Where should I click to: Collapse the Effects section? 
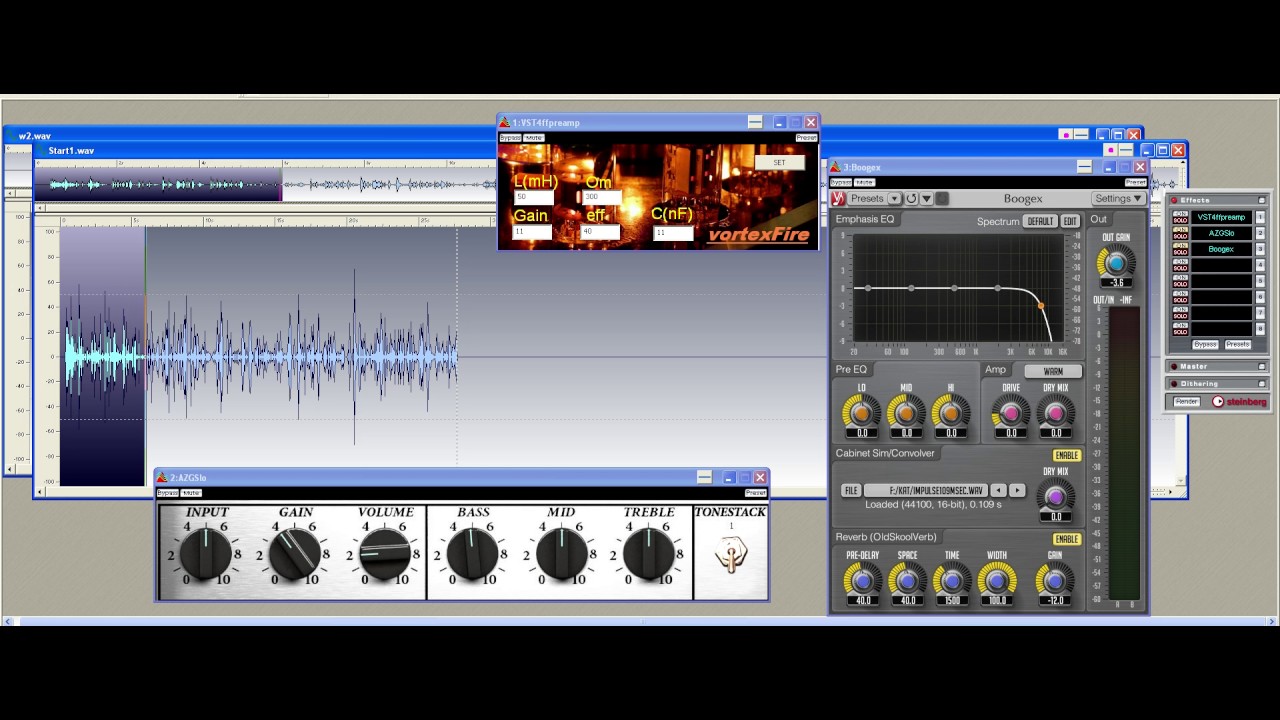point(1261,200)
